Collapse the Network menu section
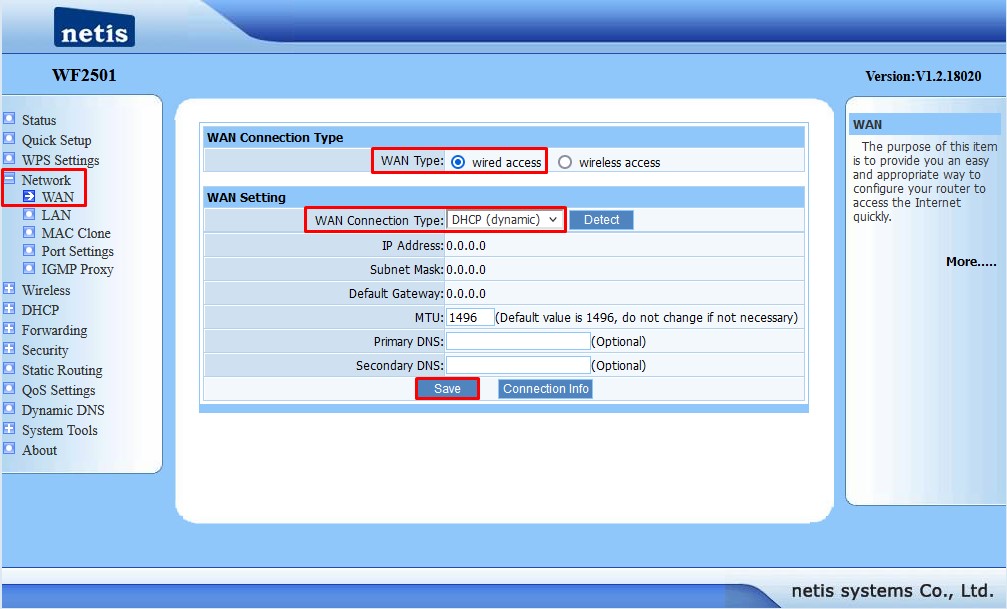This screenshot has height=609, width=1007. coord(9,179)
